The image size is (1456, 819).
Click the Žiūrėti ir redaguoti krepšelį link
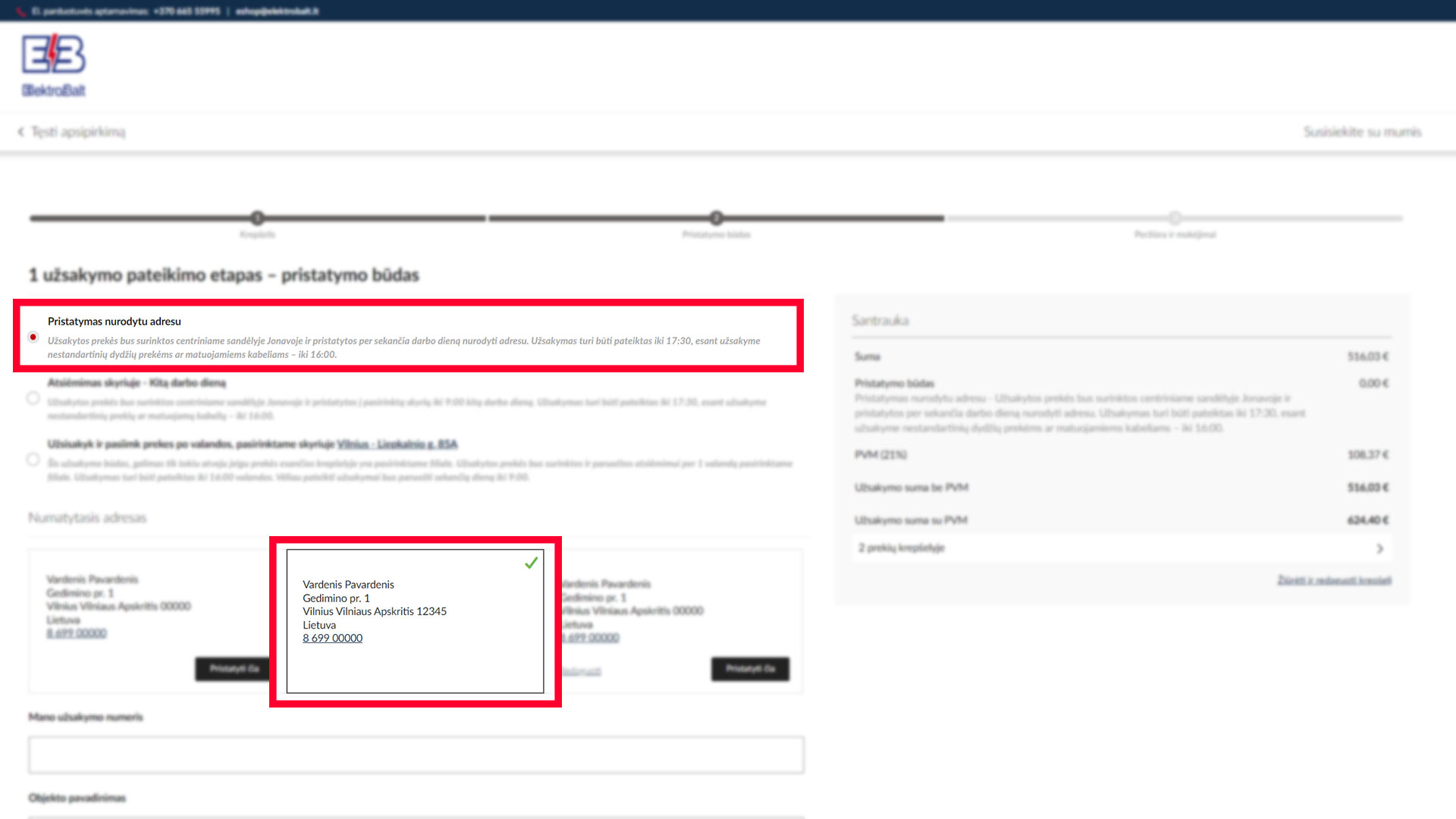pyautogui.click(x=1334, y=580)
